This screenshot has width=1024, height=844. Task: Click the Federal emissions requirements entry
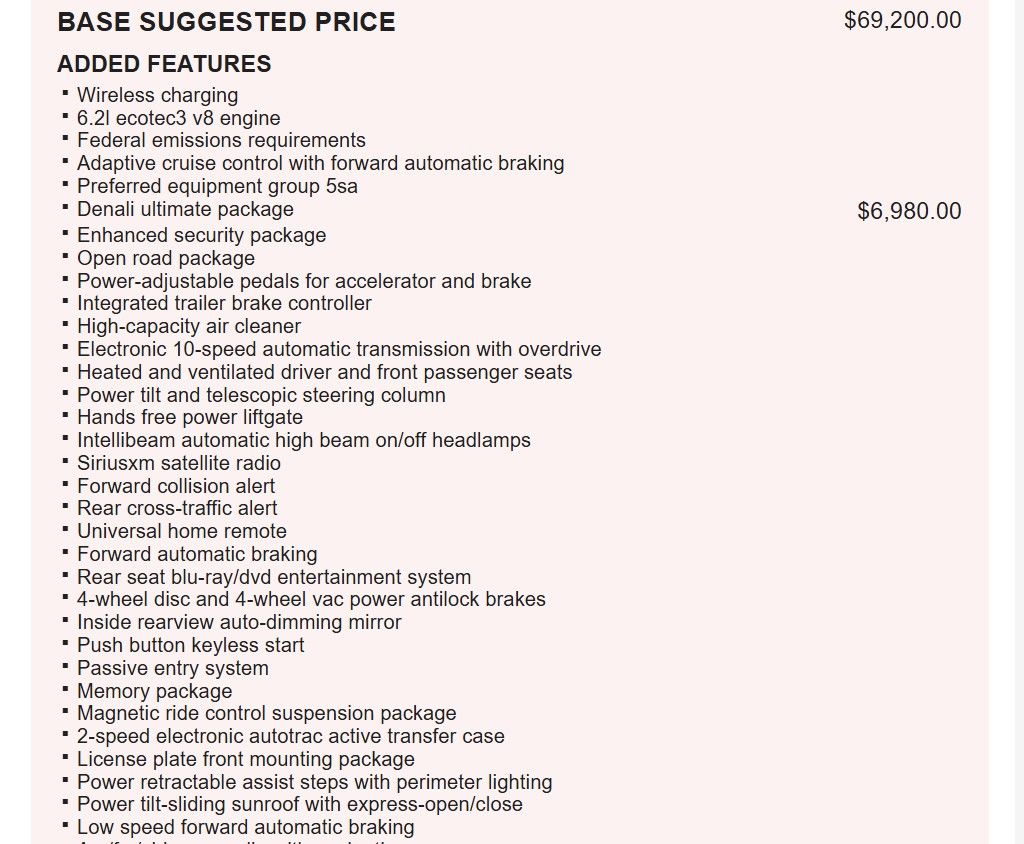(221, 140)
